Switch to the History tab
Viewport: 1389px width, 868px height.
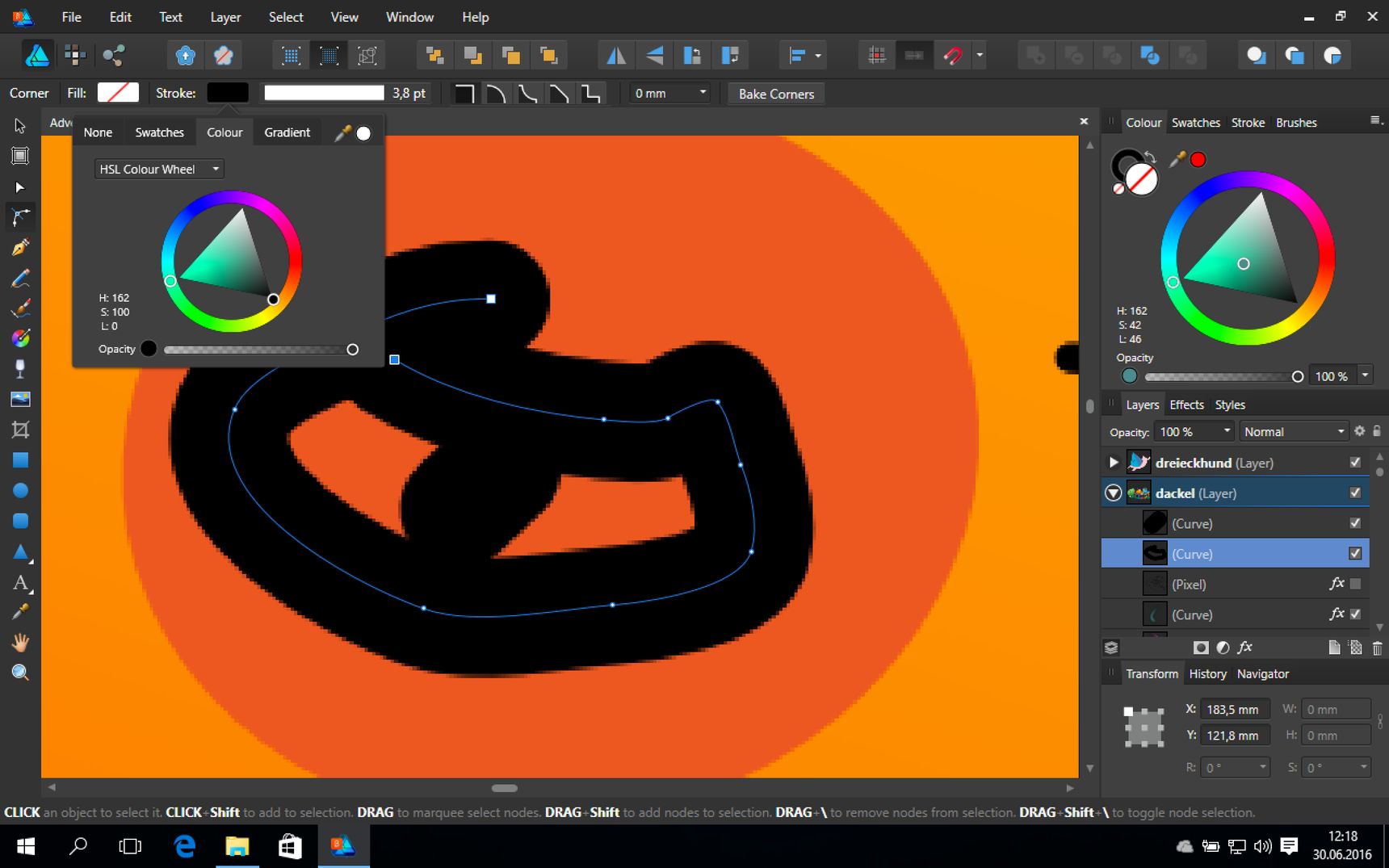(x=1207, y=673)
